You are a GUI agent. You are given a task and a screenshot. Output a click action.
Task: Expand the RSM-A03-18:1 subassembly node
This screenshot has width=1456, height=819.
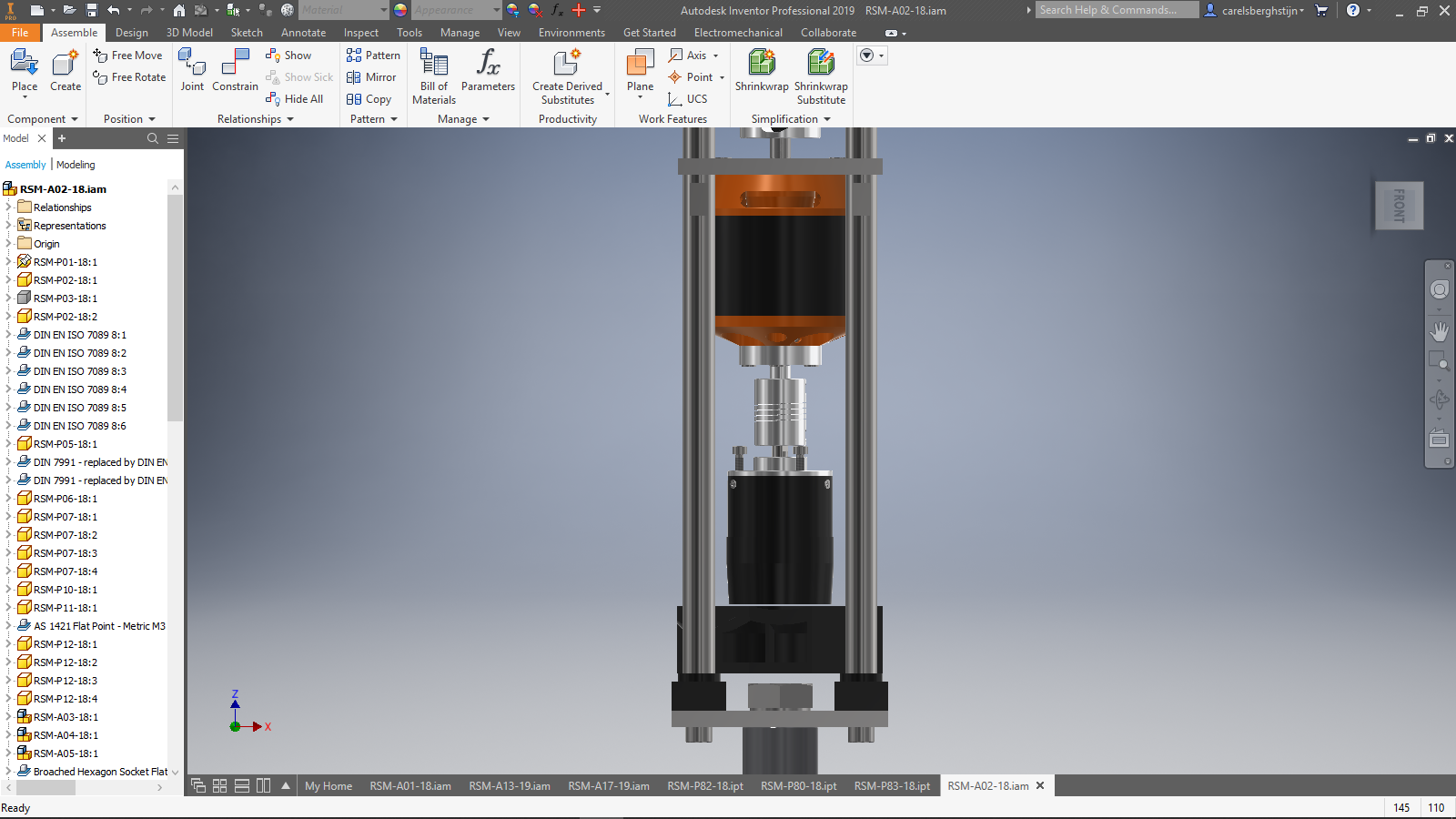point(9,717)
